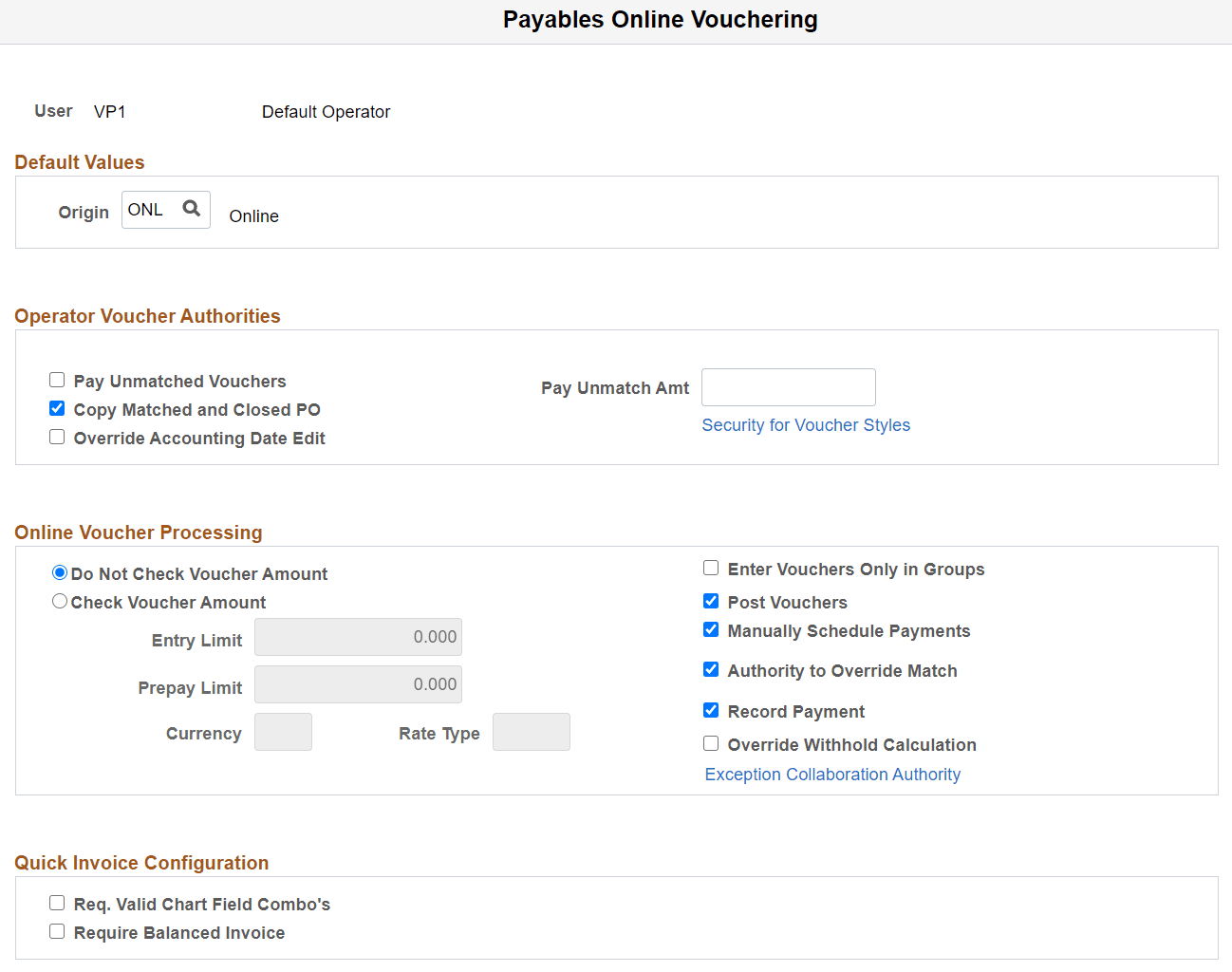Check Req. Valid Chart Field Combo's
Viewport: 1232px width, 972px height.
57,902
